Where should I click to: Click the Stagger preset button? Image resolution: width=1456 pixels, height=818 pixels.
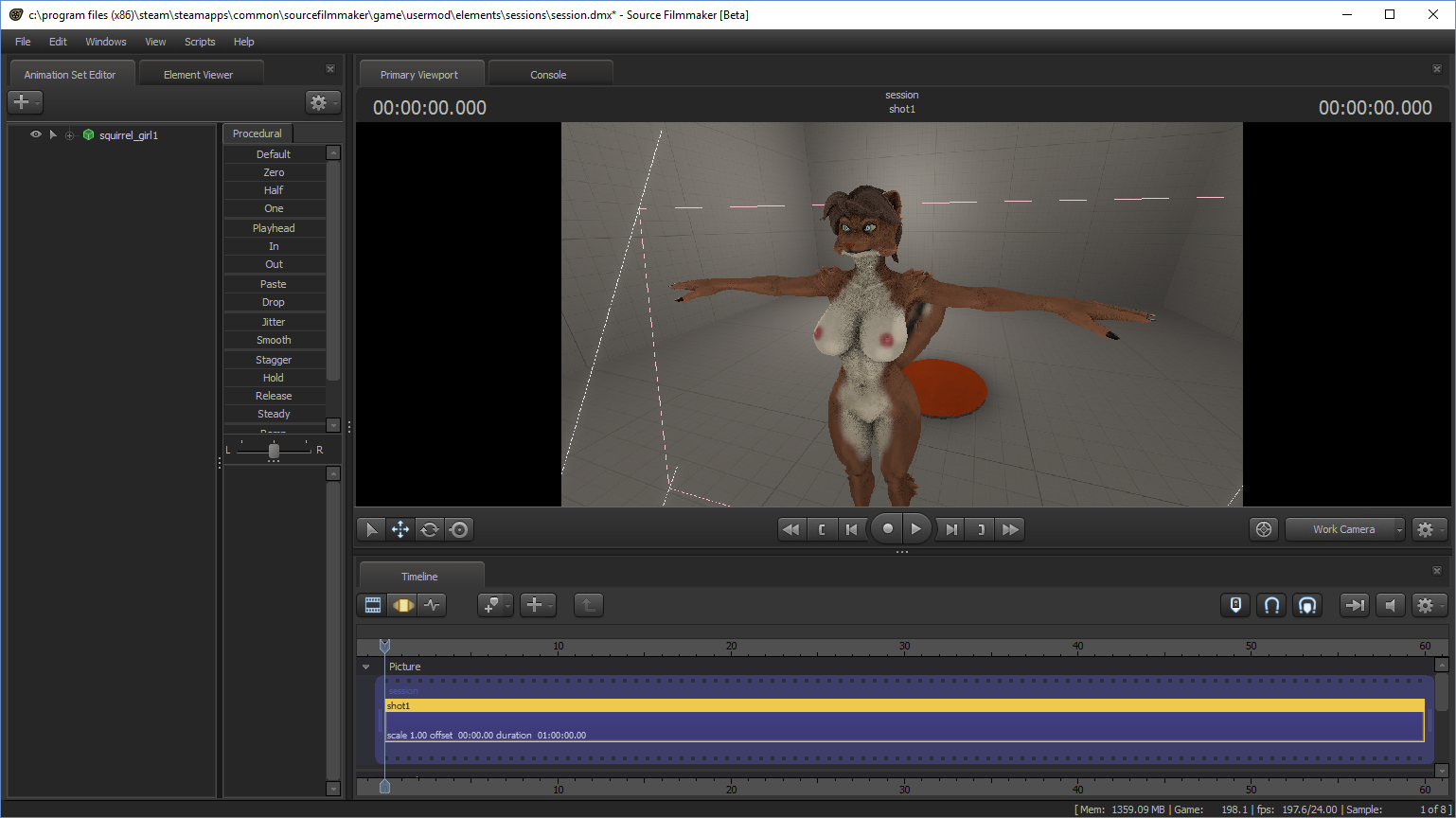pos(274,360)
